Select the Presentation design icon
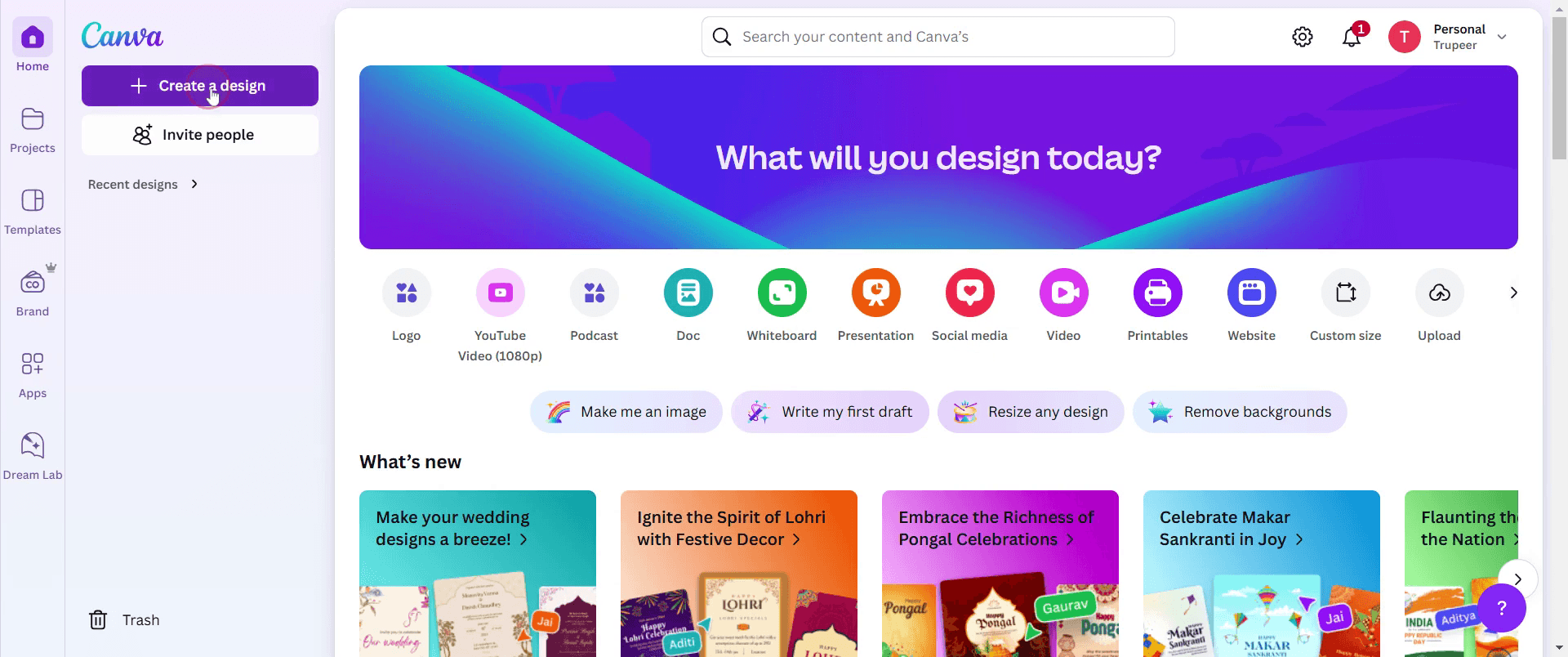The width and height of the screenshot is (1568, 657). [x=875, y=293]
